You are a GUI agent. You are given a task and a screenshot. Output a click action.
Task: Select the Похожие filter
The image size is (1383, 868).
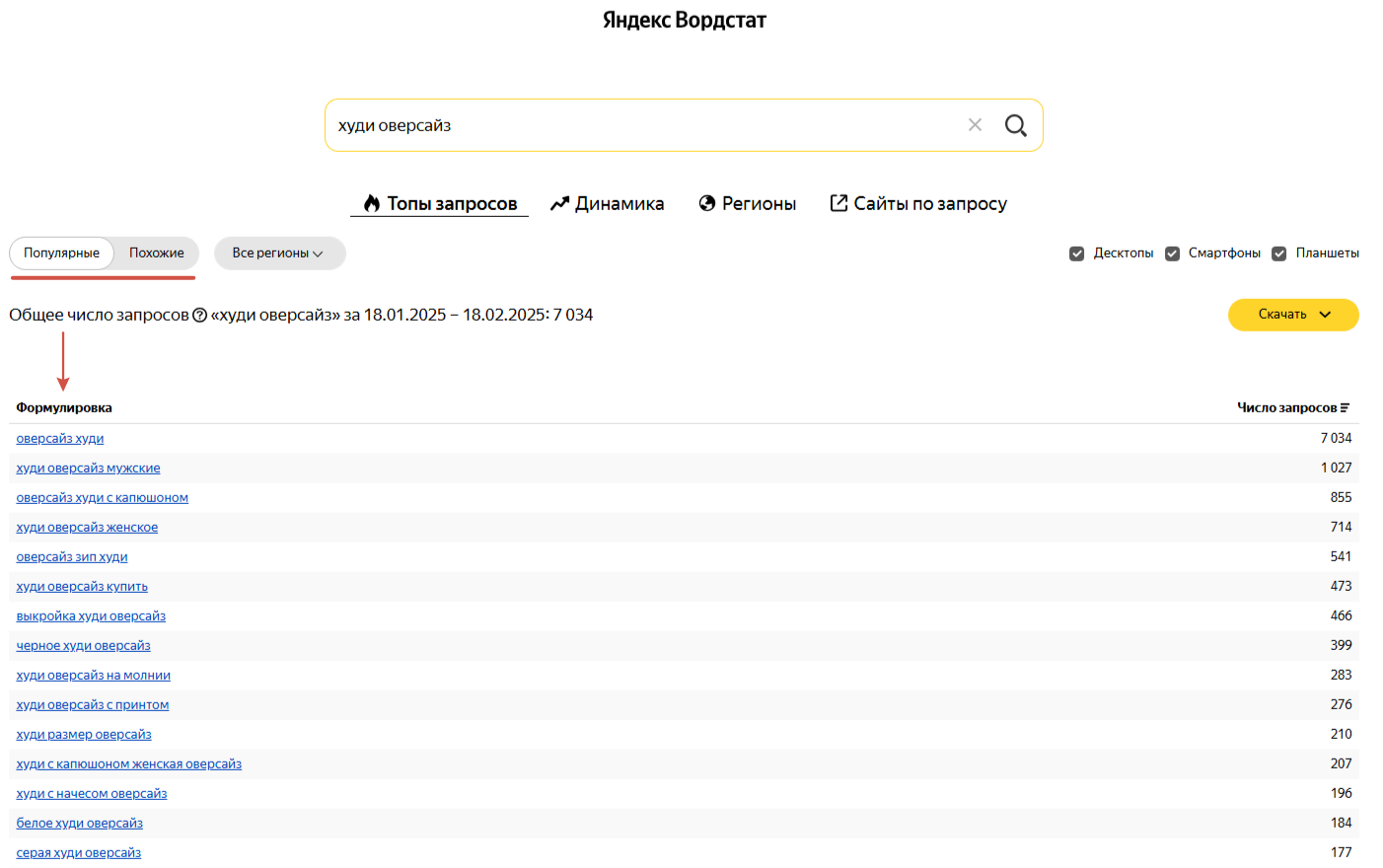click(x=157, y=253)
